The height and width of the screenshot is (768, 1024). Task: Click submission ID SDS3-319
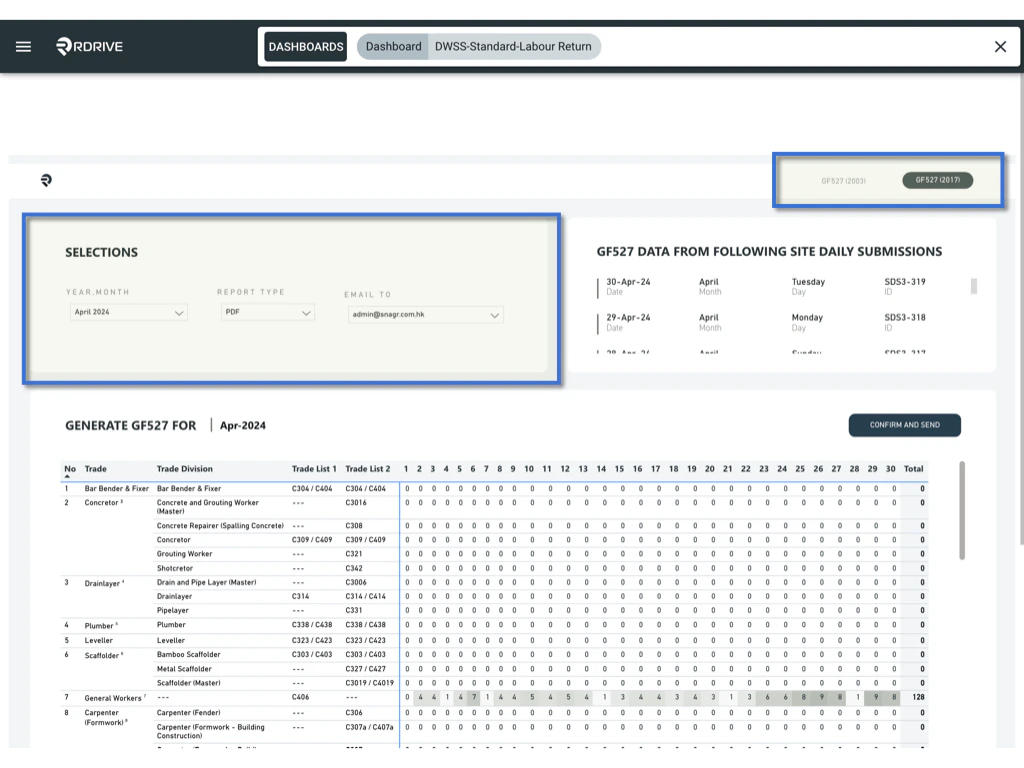coord(904,282)
